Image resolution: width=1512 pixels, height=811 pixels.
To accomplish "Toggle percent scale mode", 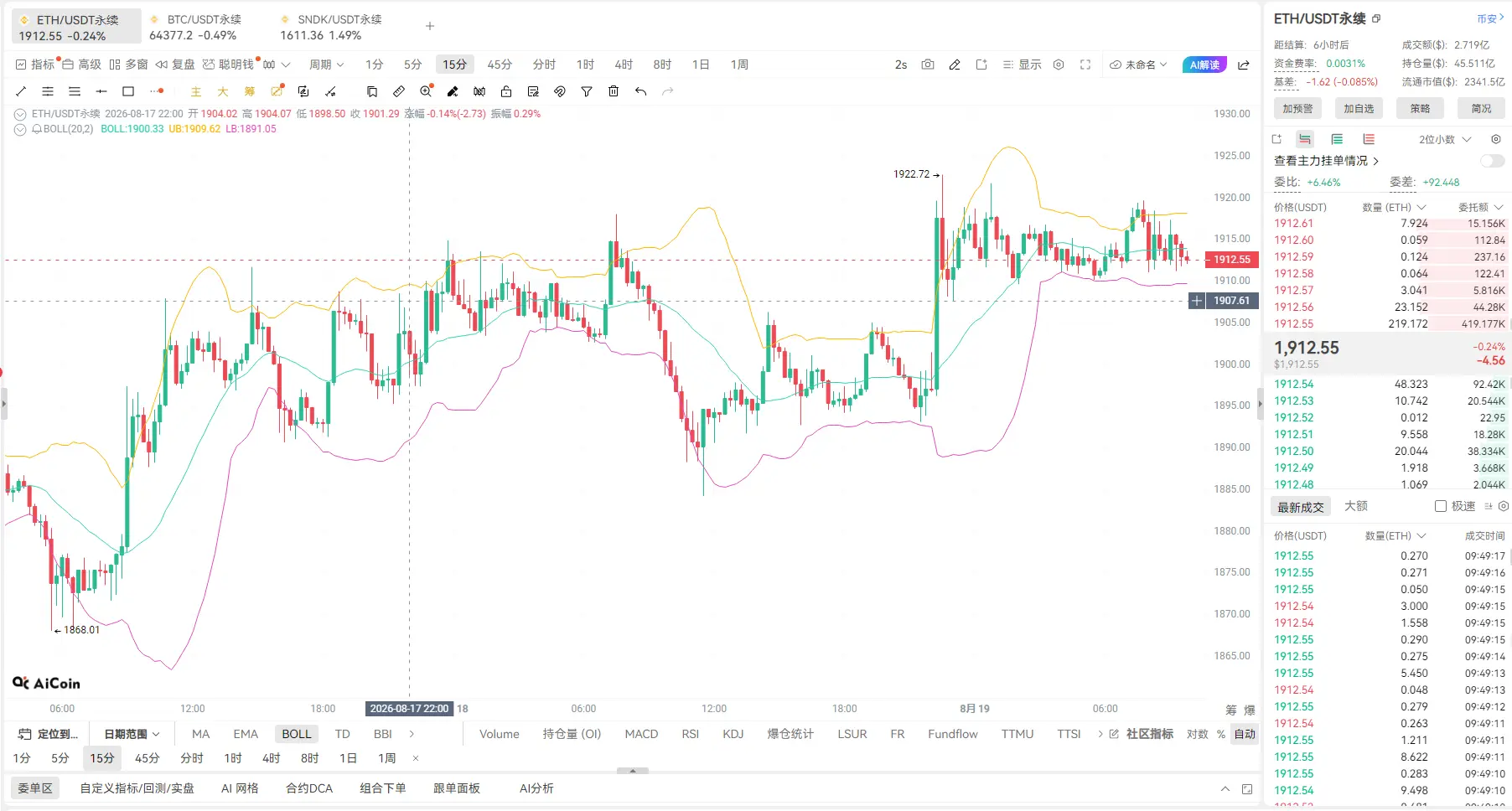I will tap(1221, 734).
